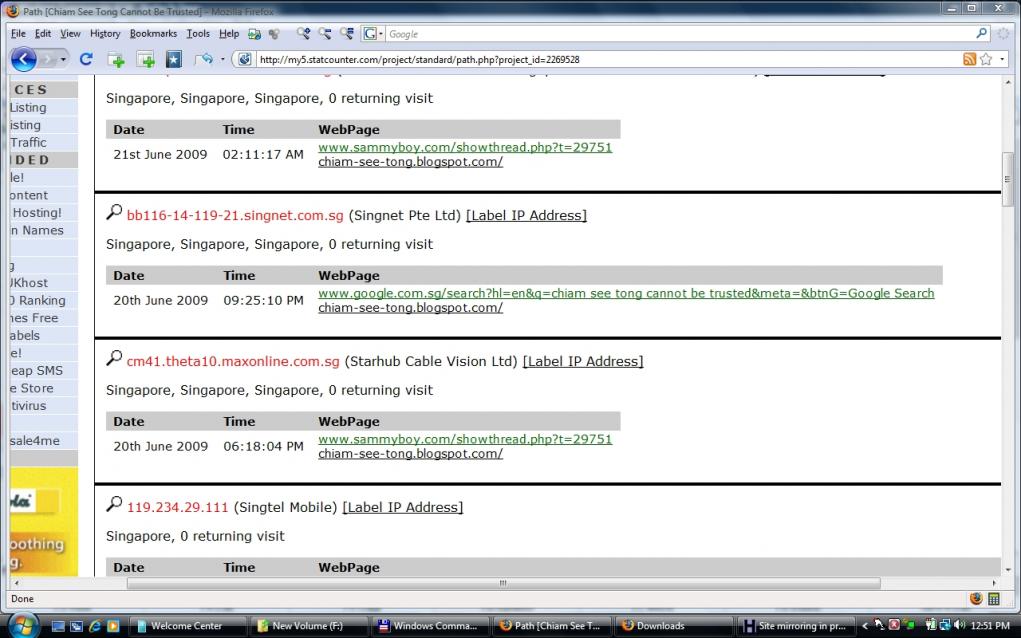
Task: Open the History menu
Action: pyautogui.click(x=105, y=34)
